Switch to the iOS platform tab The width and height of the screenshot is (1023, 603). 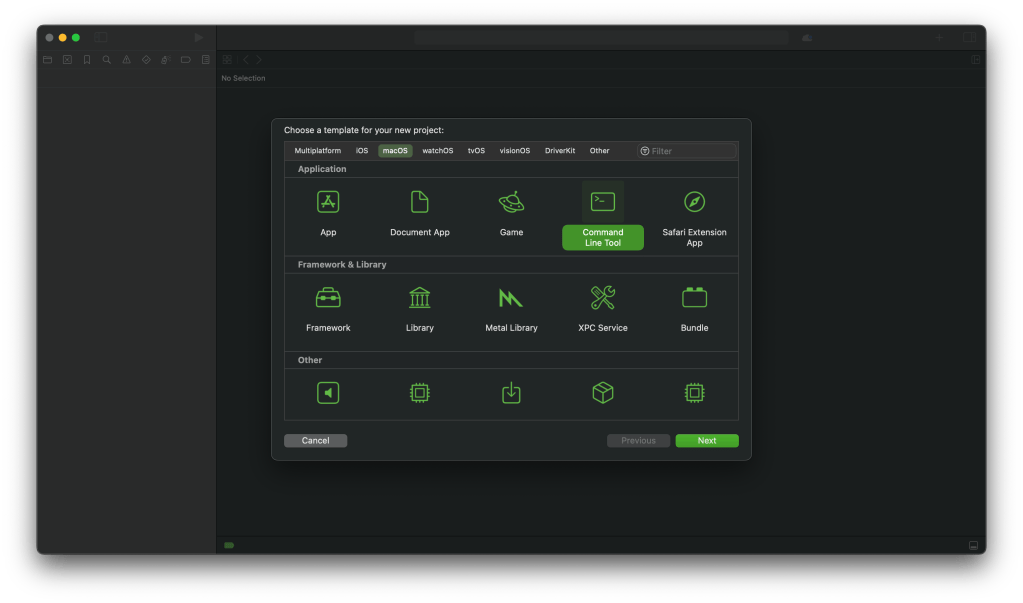point(362,151)
